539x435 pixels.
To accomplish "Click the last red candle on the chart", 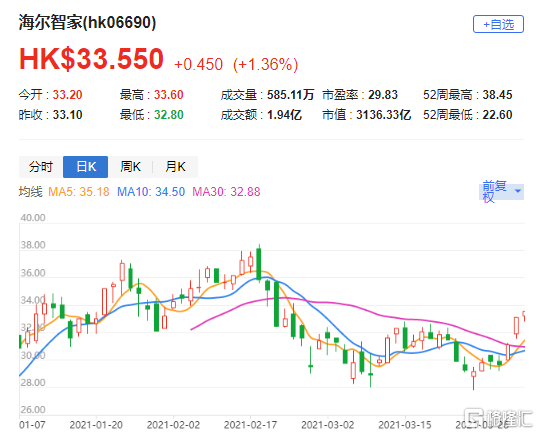I will pos(524,315).
